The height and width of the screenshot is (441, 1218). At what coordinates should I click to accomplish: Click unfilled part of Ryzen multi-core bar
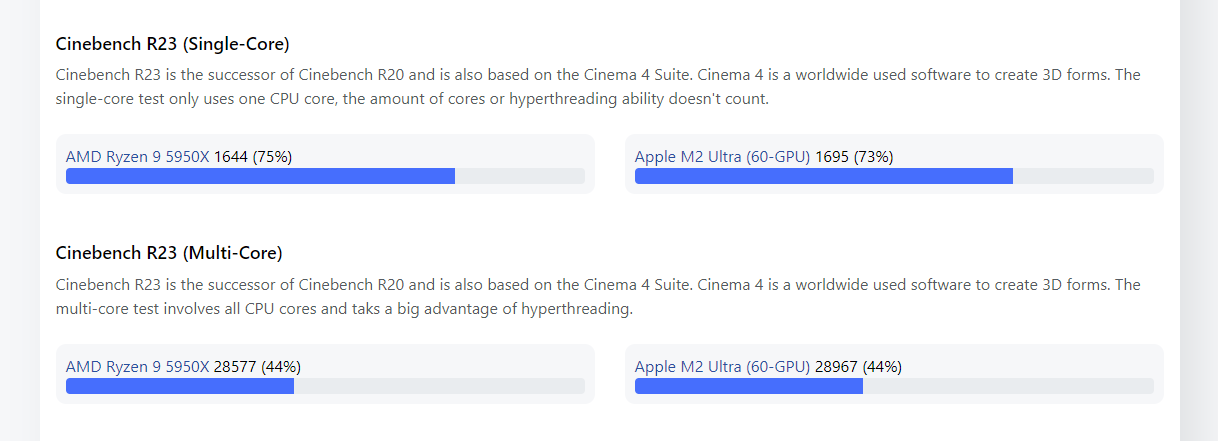point(439,386)
